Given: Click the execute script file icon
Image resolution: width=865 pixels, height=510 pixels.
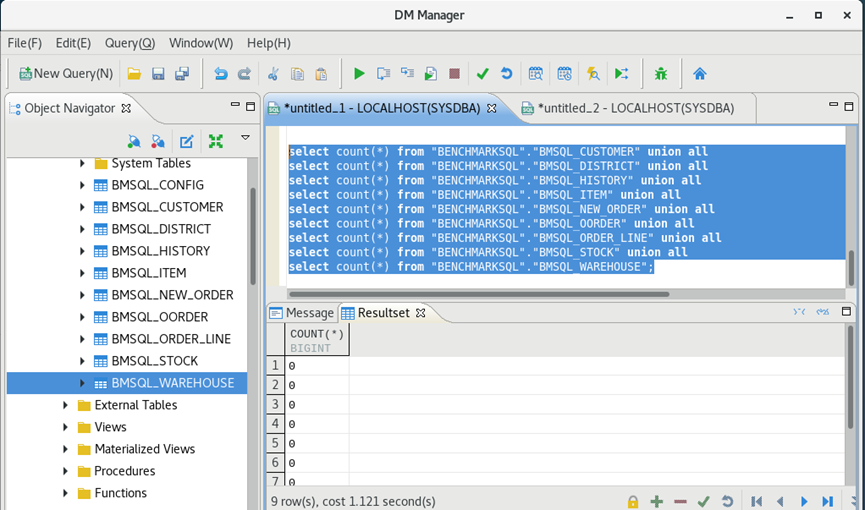Looking at the screenshot, I should [431, 73].
